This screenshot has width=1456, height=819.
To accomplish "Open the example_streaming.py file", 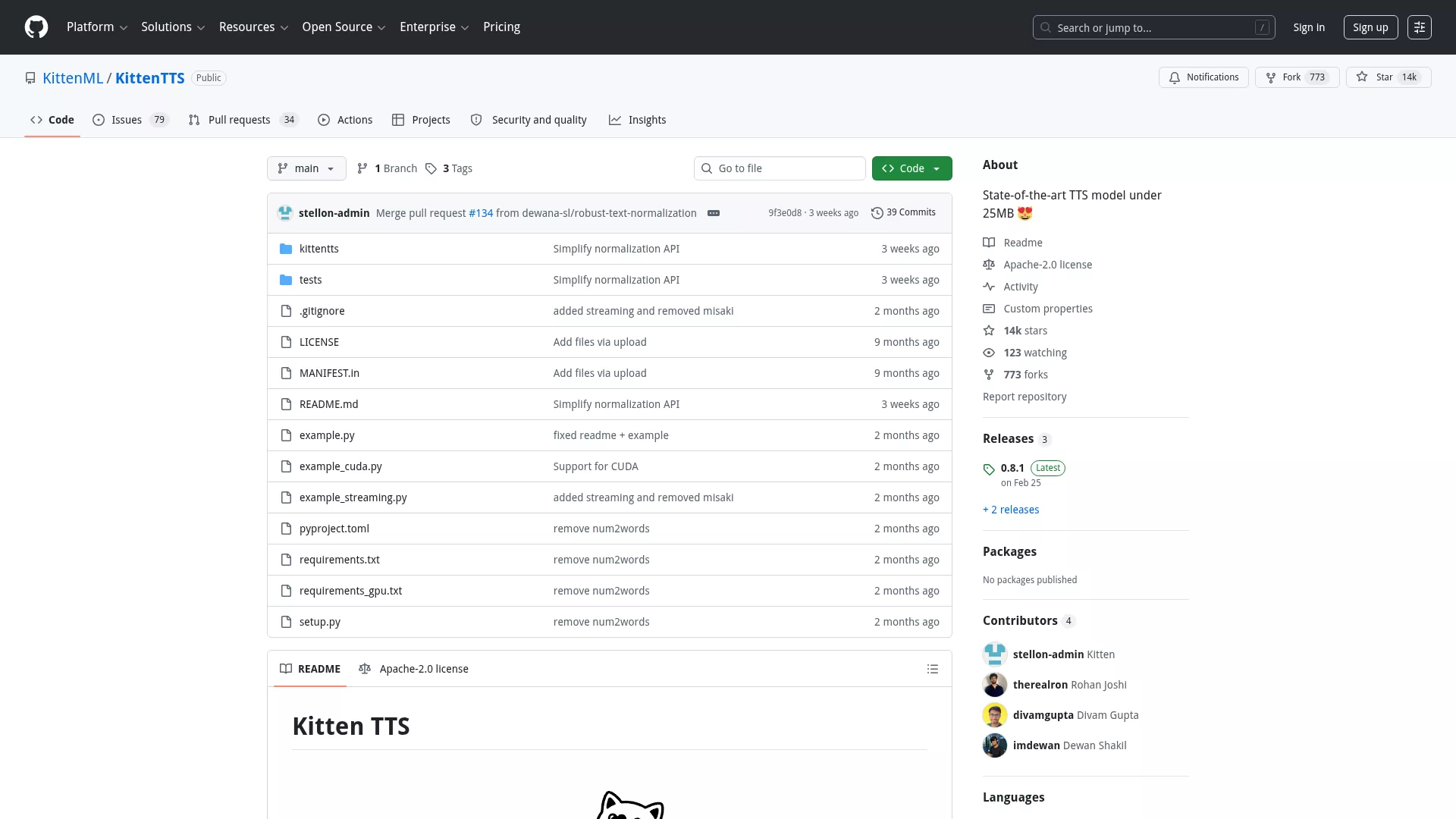I will coord(353,497).
